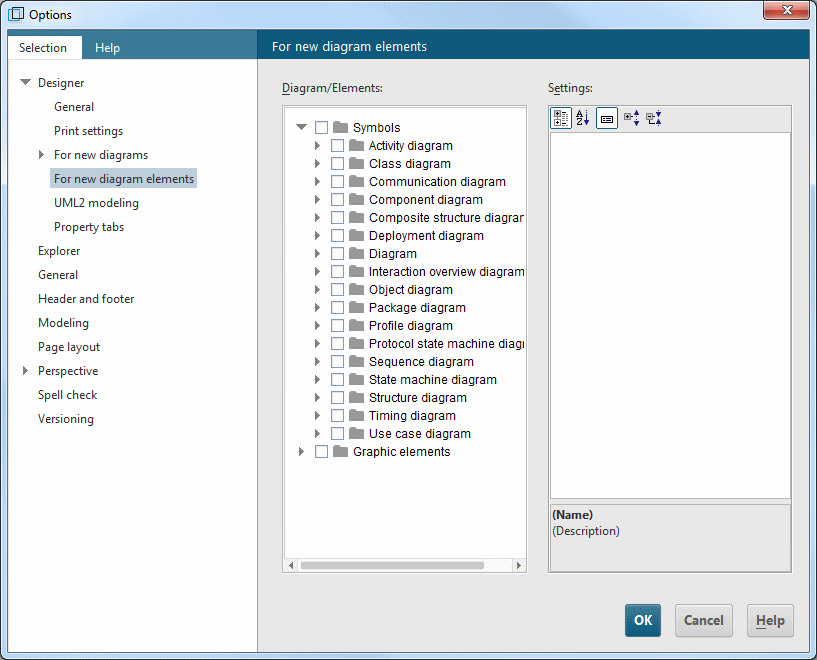Click the scroll right arrow in elements tree
The height and width of the screenshot is (660, 817).
point(518,565)
